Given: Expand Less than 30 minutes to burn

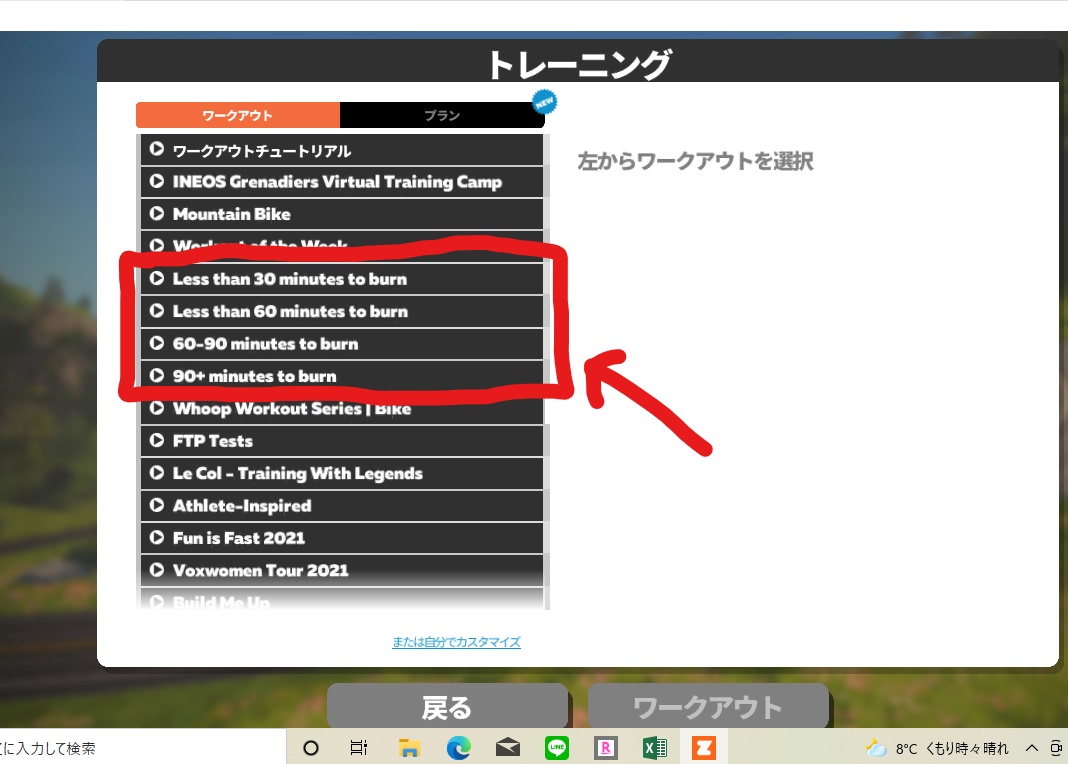Looking at the screenshot, I should [342, 278].
